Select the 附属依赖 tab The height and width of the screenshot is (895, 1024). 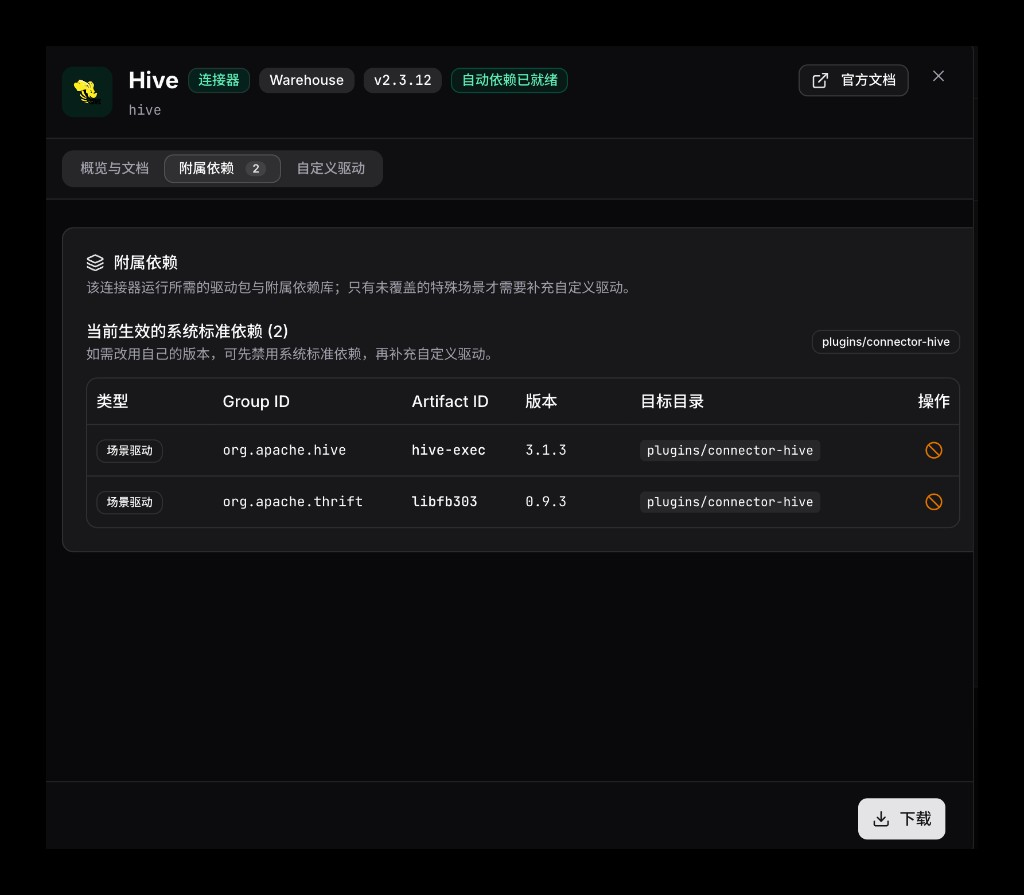coord(222,169)
